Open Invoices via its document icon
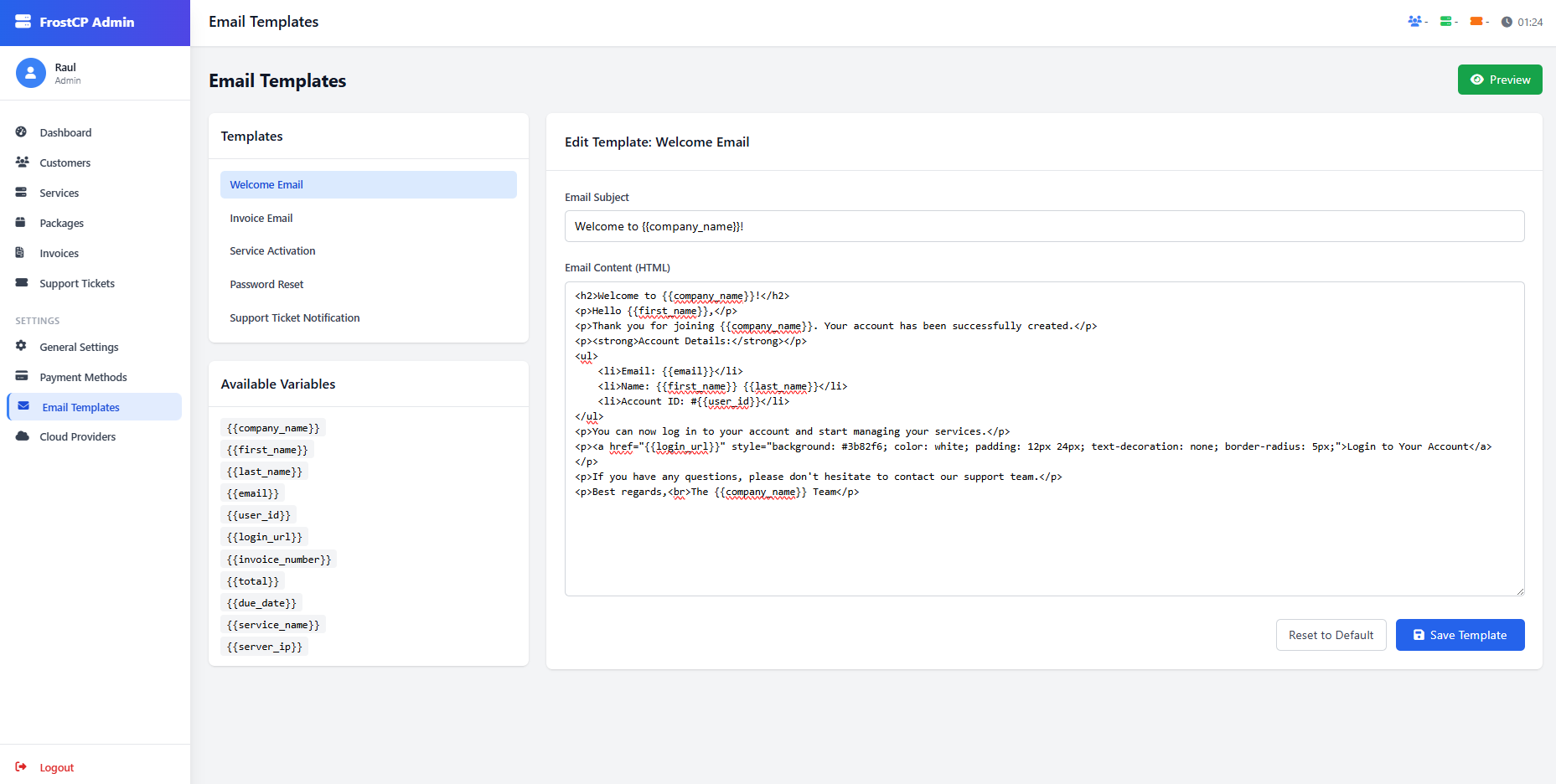The width and height of the screenshot is (1556, 784). click(20, 253)
